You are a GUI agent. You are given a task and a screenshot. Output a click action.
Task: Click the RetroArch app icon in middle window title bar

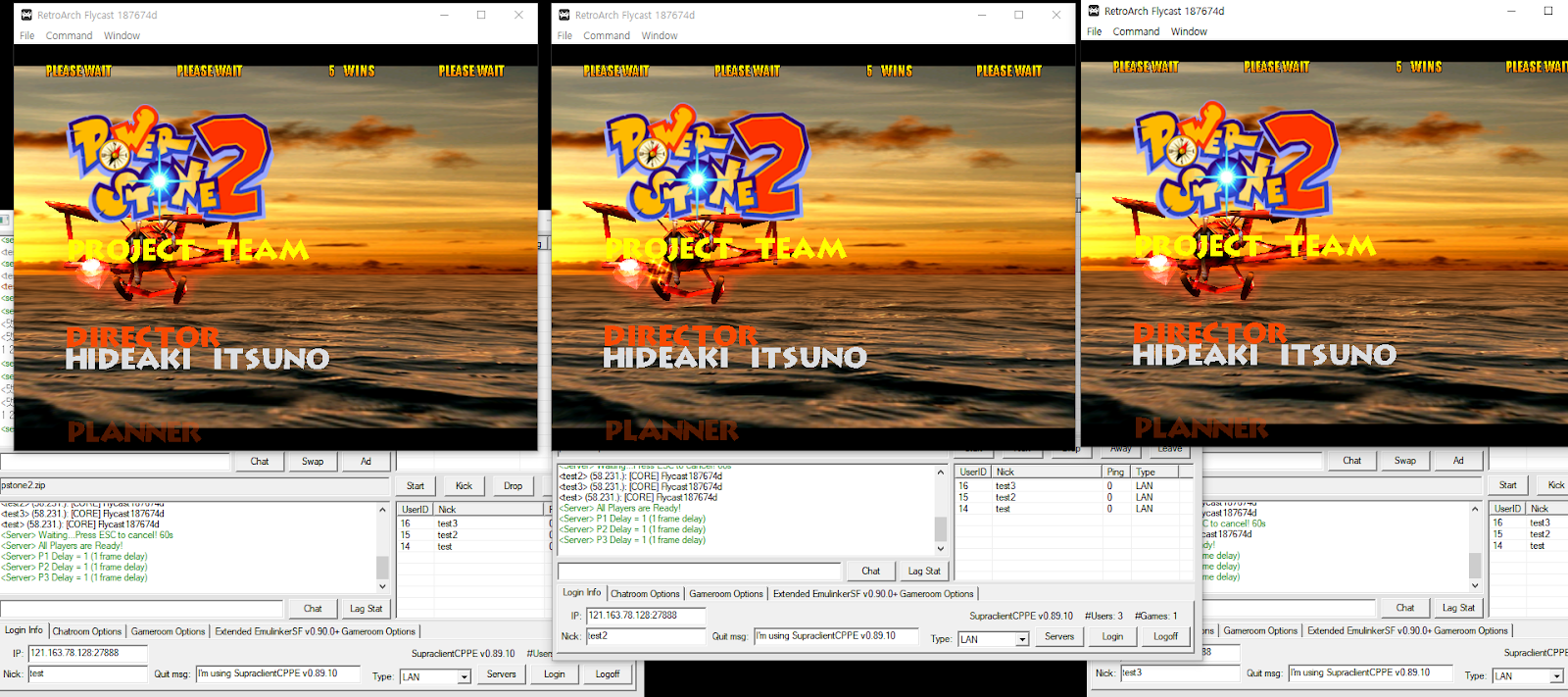pyautogui.click(x=563, y=15)
